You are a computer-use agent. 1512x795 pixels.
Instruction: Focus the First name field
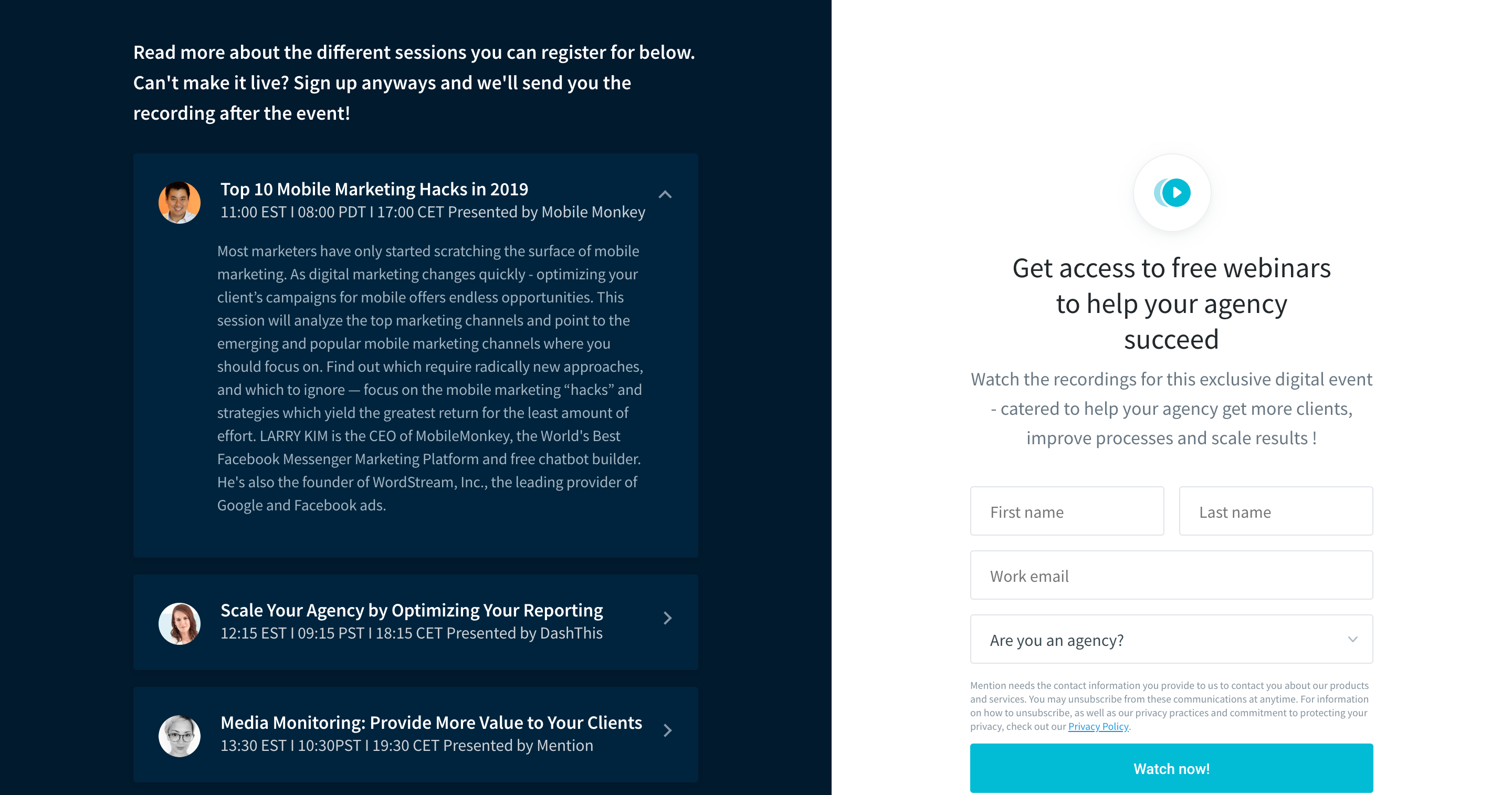point(1066,511)
